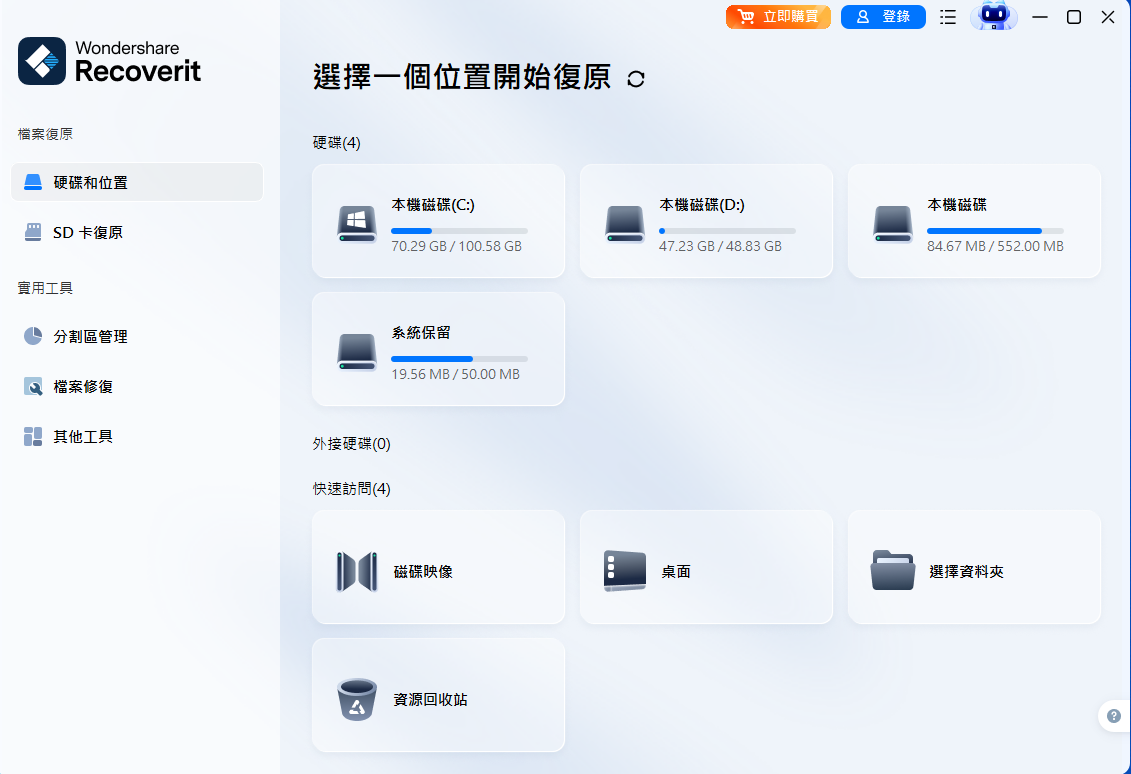Select the 系統保留 partition card

pos(438,349)
